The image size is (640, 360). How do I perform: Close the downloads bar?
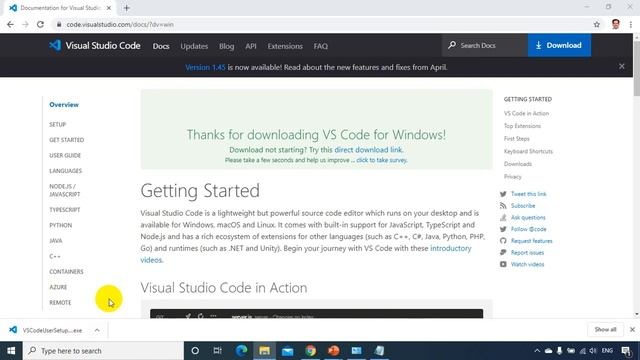tap(632, 329)
